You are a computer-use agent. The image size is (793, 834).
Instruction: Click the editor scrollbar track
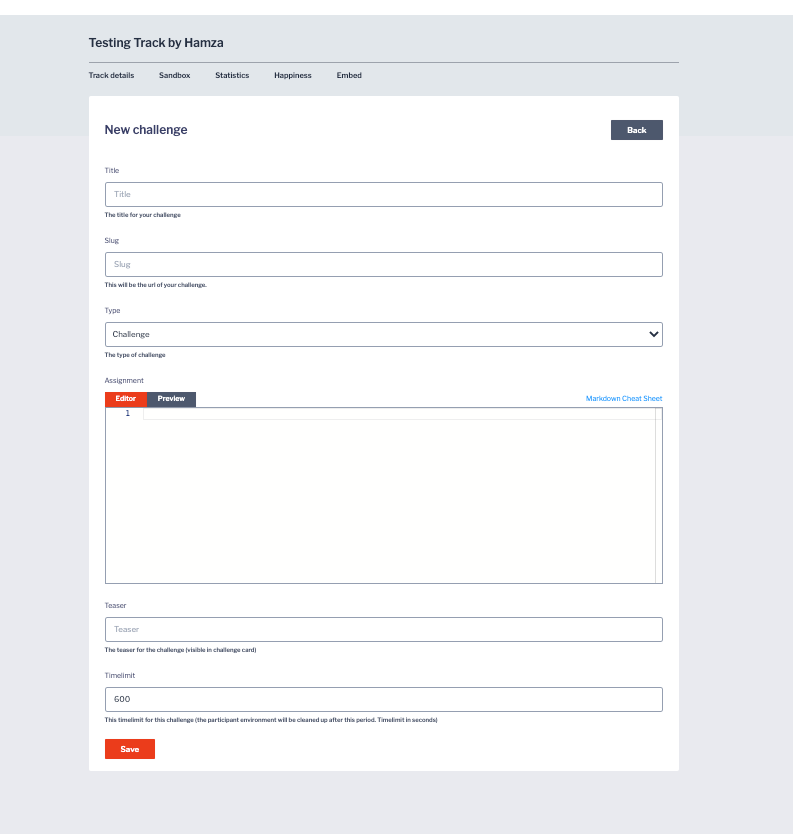pyautogui.click(x=659, y=495)
